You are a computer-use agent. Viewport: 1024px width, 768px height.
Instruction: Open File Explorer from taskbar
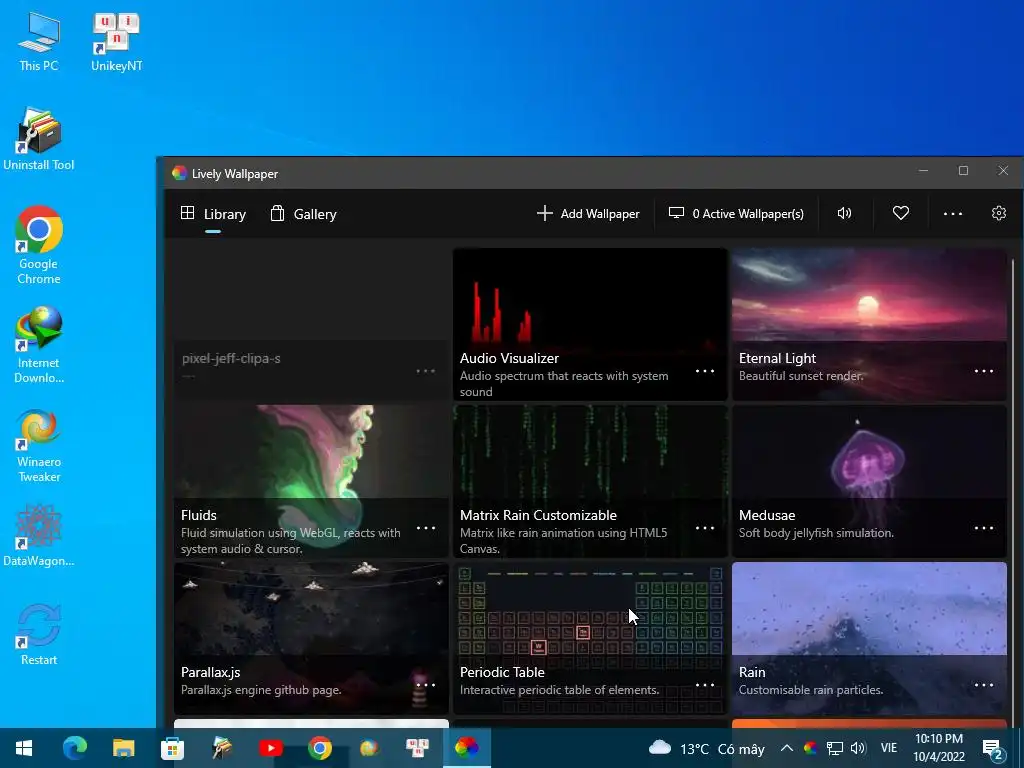(x=123, y=748)
